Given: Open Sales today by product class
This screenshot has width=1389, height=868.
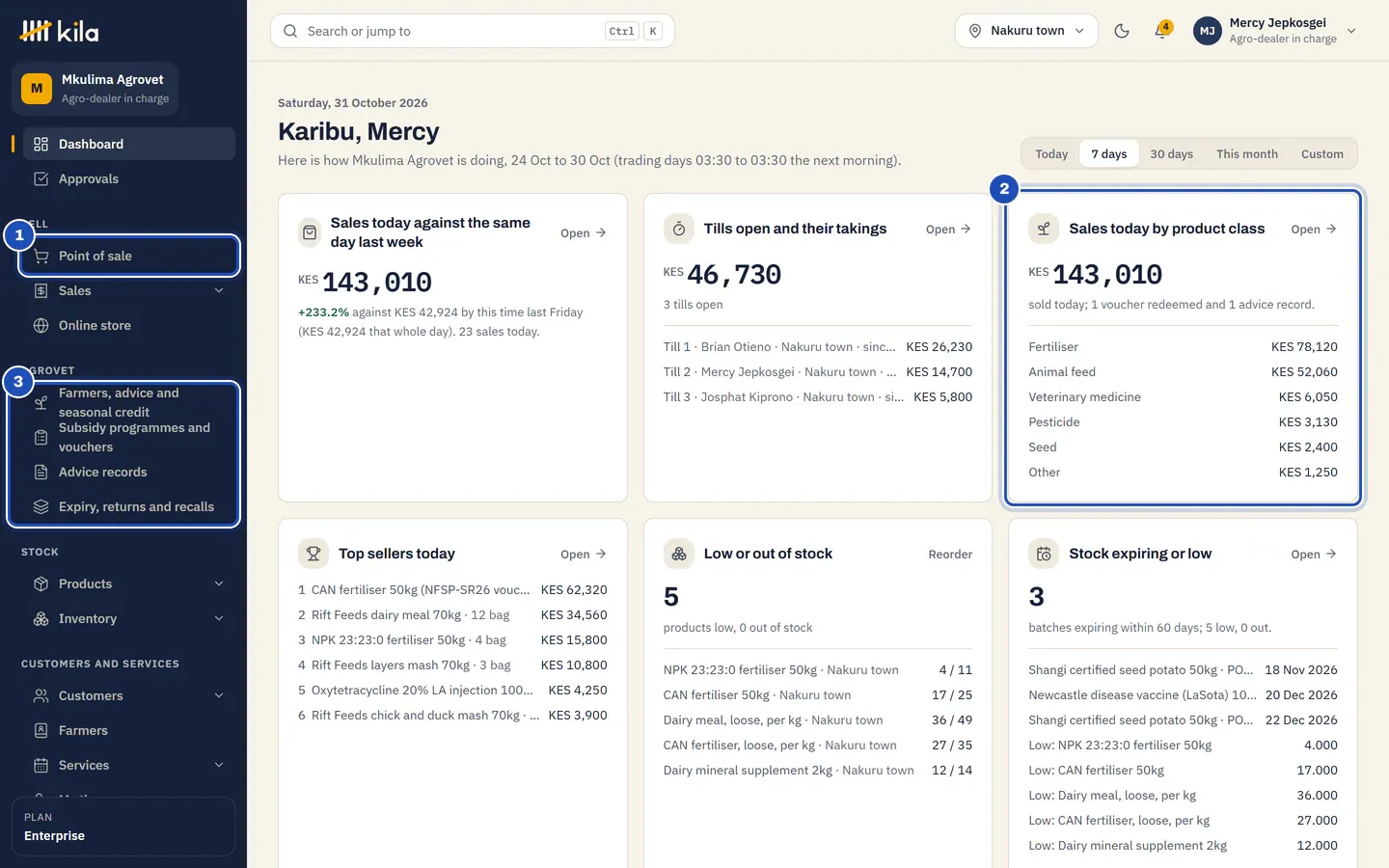Looking at the screenshot, I should coord(1314,229).
